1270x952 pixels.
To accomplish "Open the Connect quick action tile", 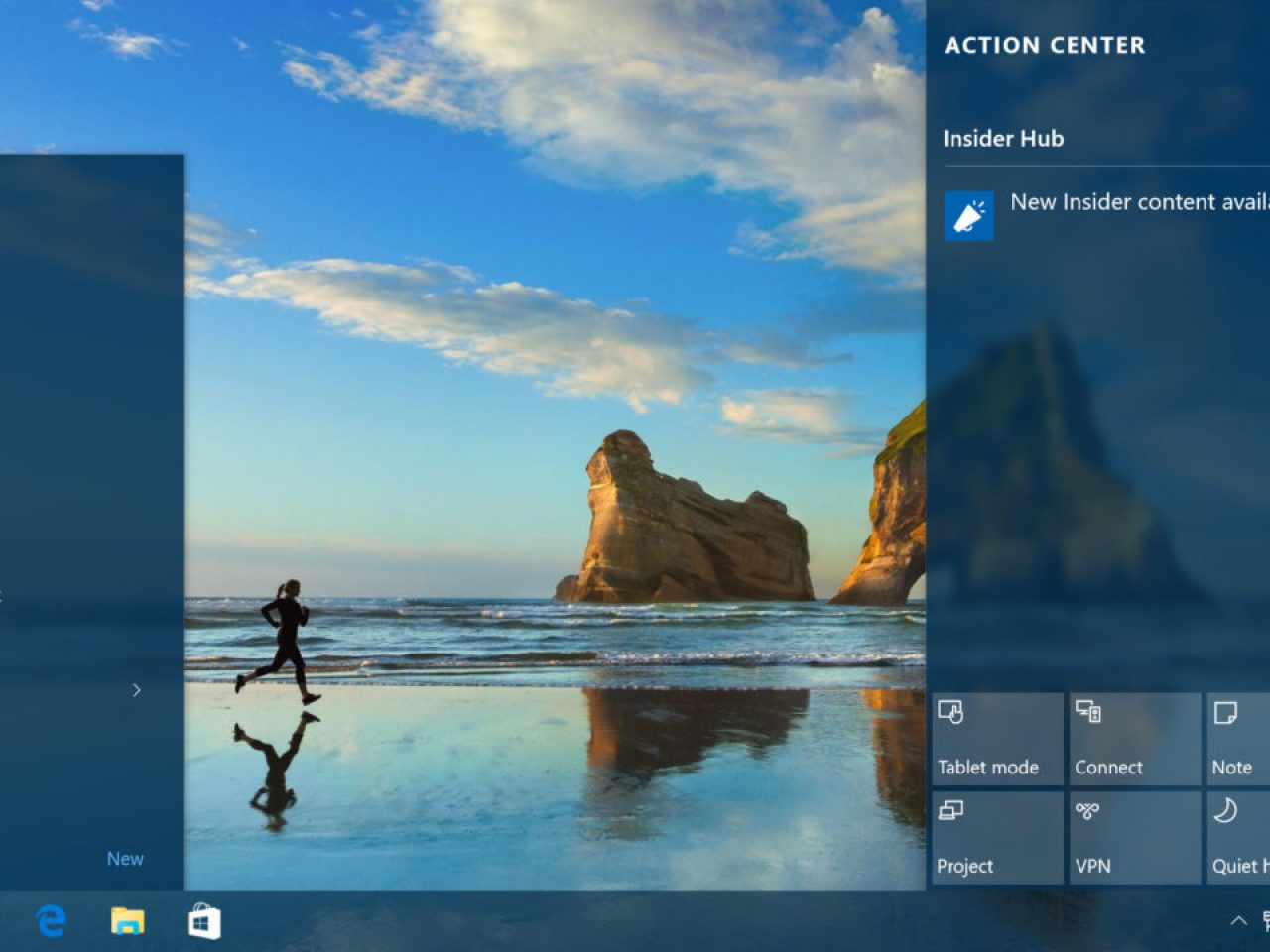I will coord(1134,740).
